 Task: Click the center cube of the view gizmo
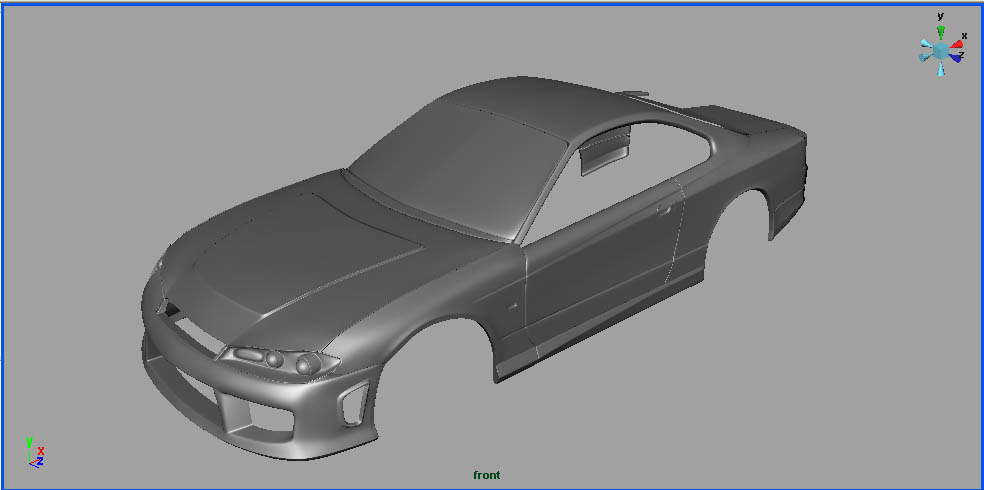pos(941,50)
